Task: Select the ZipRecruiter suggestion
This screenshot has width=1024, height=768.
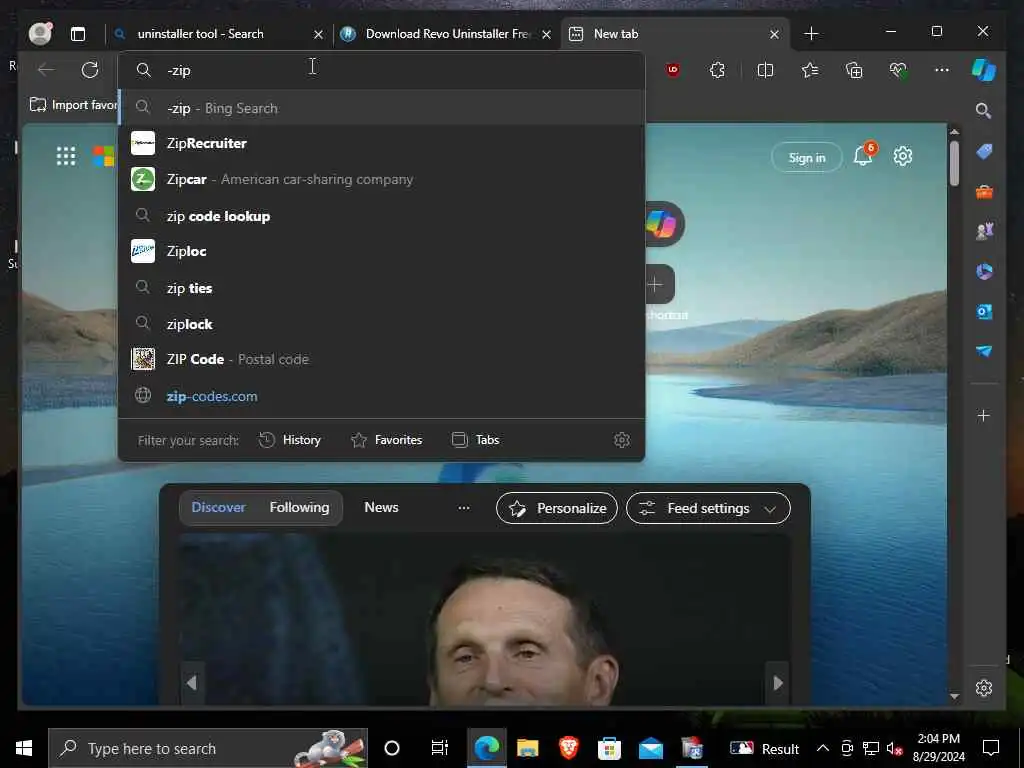Action: (381, 143)
